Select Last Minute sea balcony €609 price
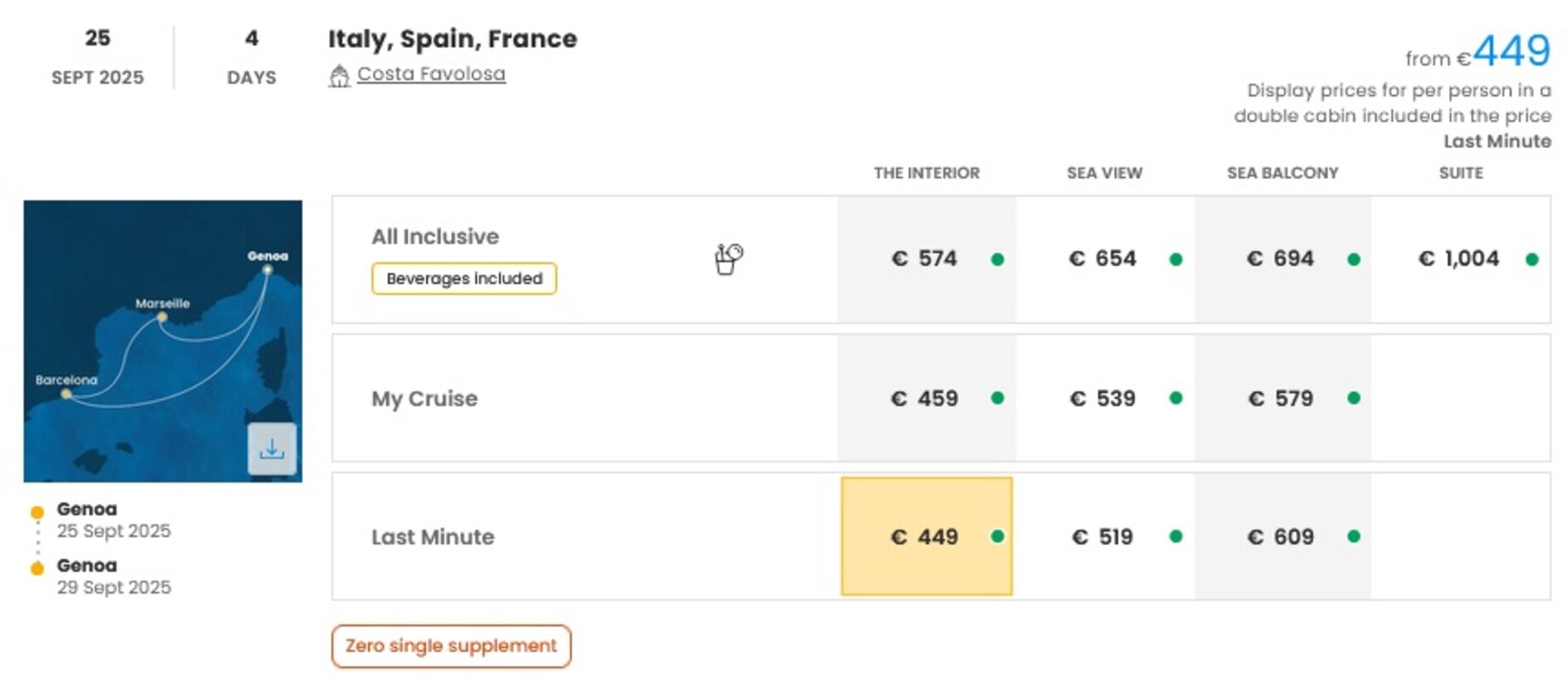Viewport: 1568px width, 681px height. [x=1283, y=536]
